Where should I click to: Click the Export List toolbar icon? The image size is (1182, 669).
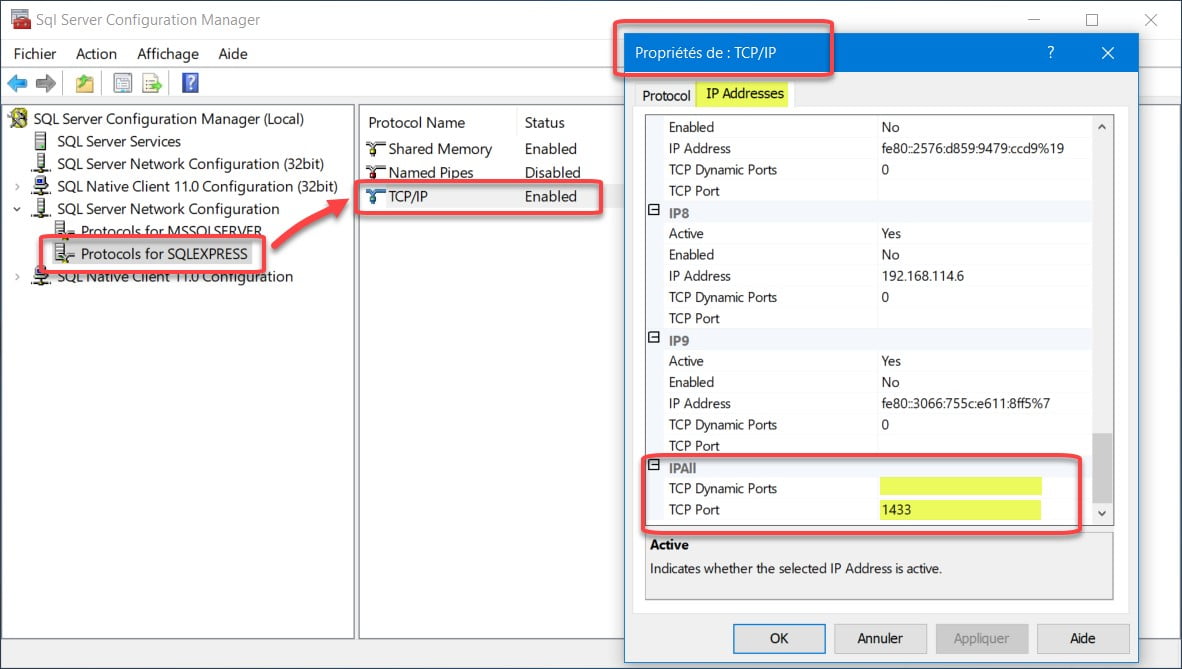[152, 84]
